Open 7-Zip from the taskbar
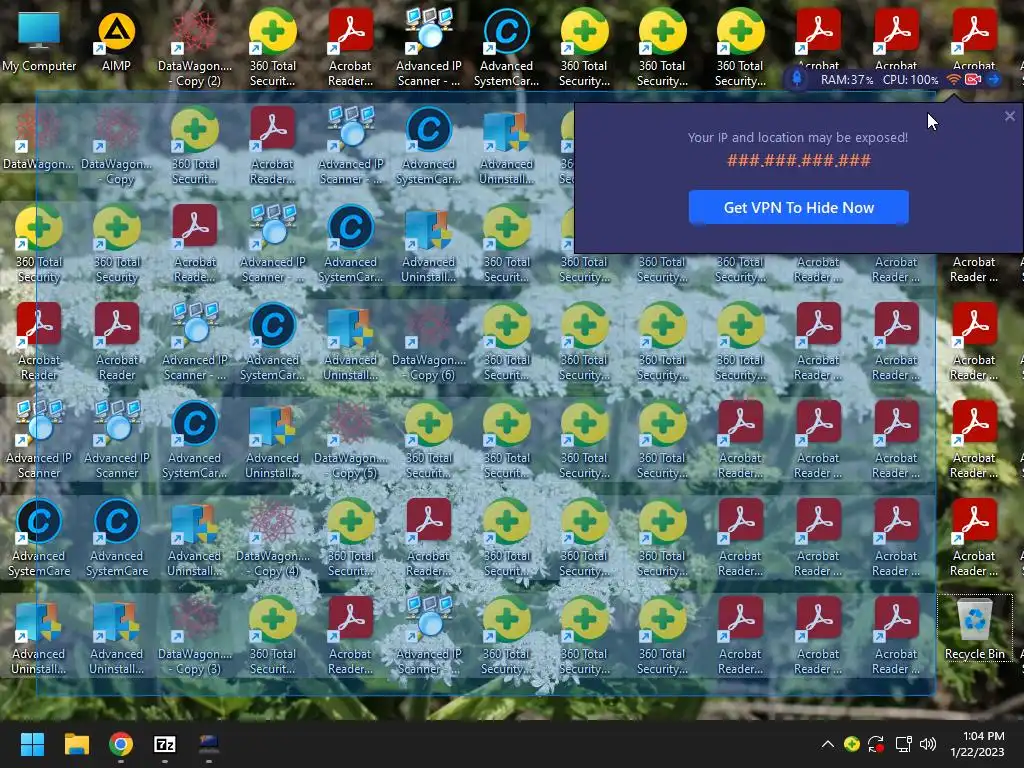The image size is (1024, 768). (x=165, y=744)
